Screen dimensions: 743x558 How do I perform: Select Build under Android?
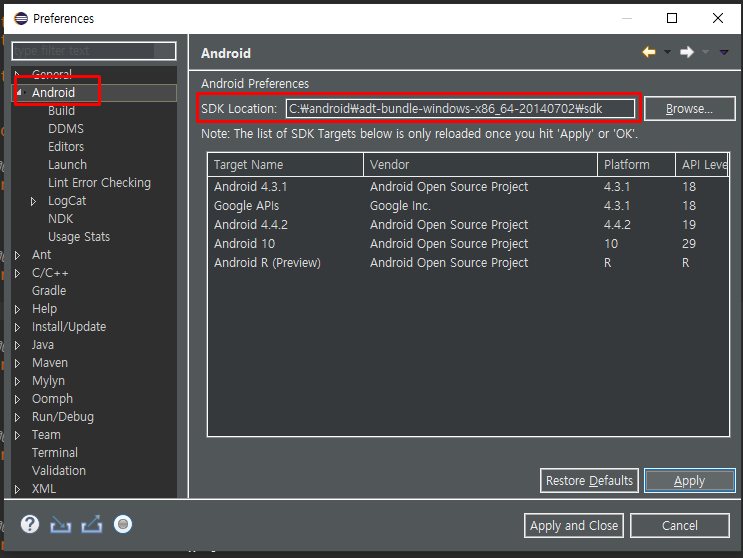(x=61, y=110)
